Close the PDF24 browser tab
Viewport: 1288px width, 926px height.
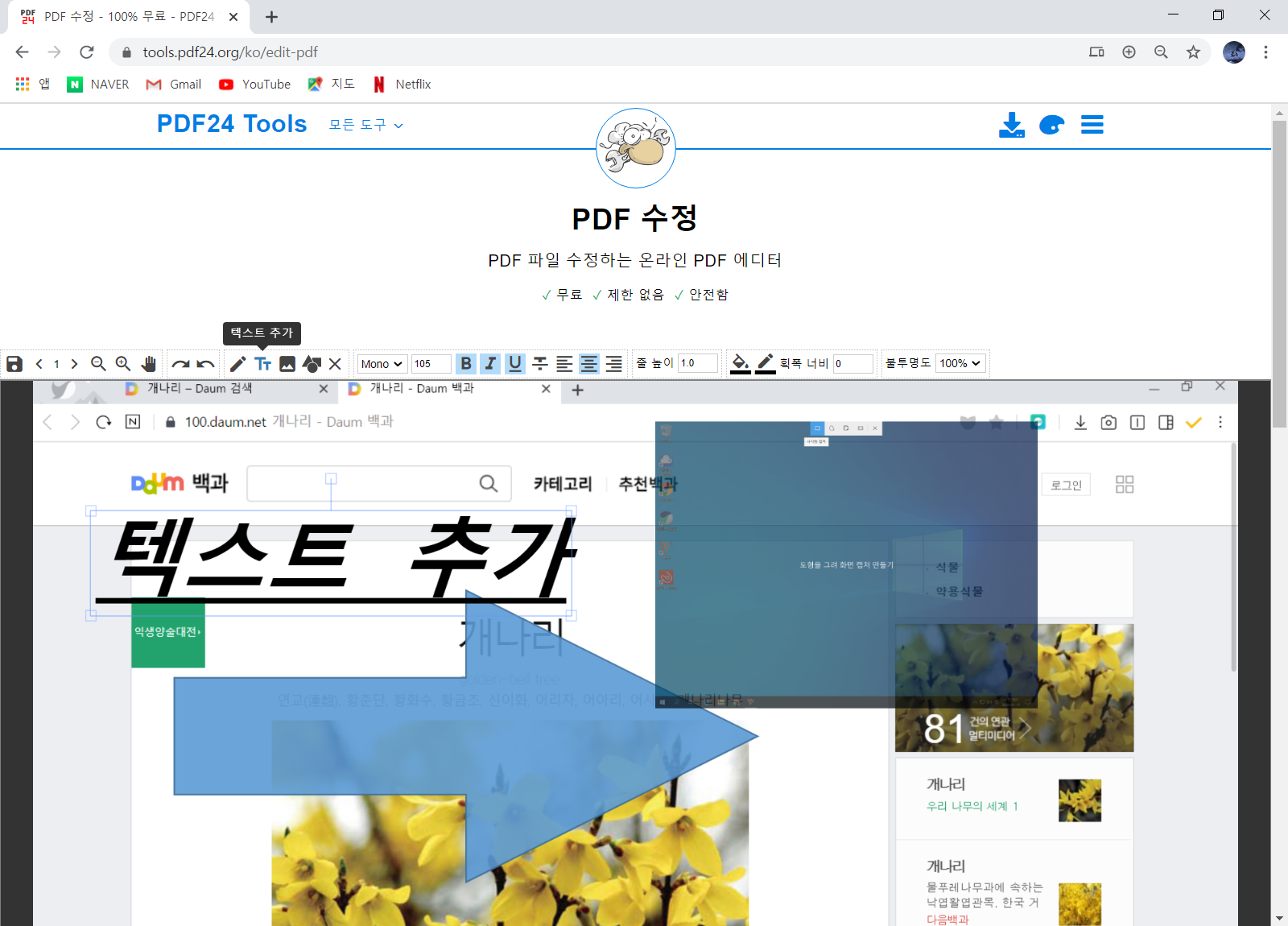[233, 17]
